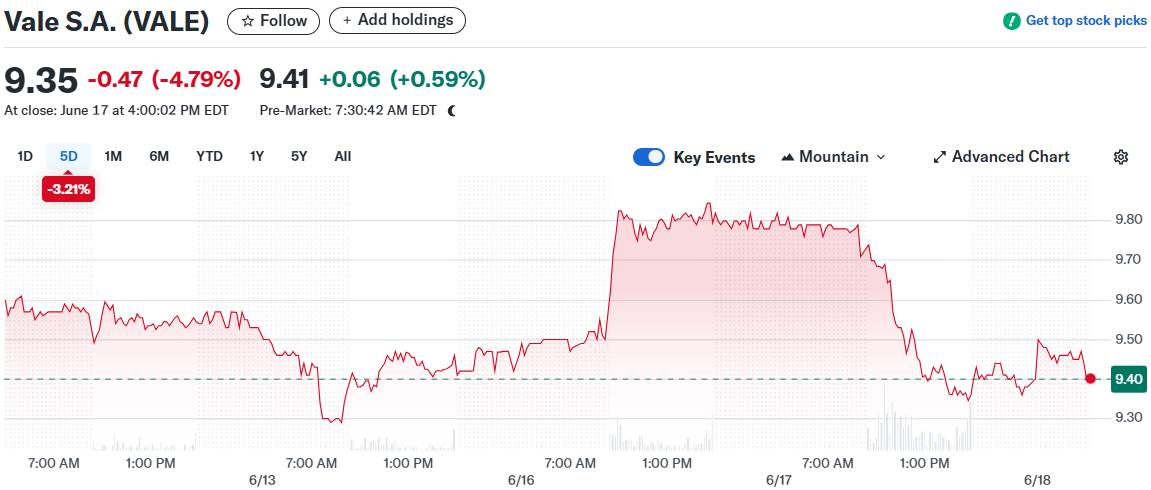Screen dimensions: 1151x490
Task: Open the Advanced Chart link
Action: tap(1001, 157)
